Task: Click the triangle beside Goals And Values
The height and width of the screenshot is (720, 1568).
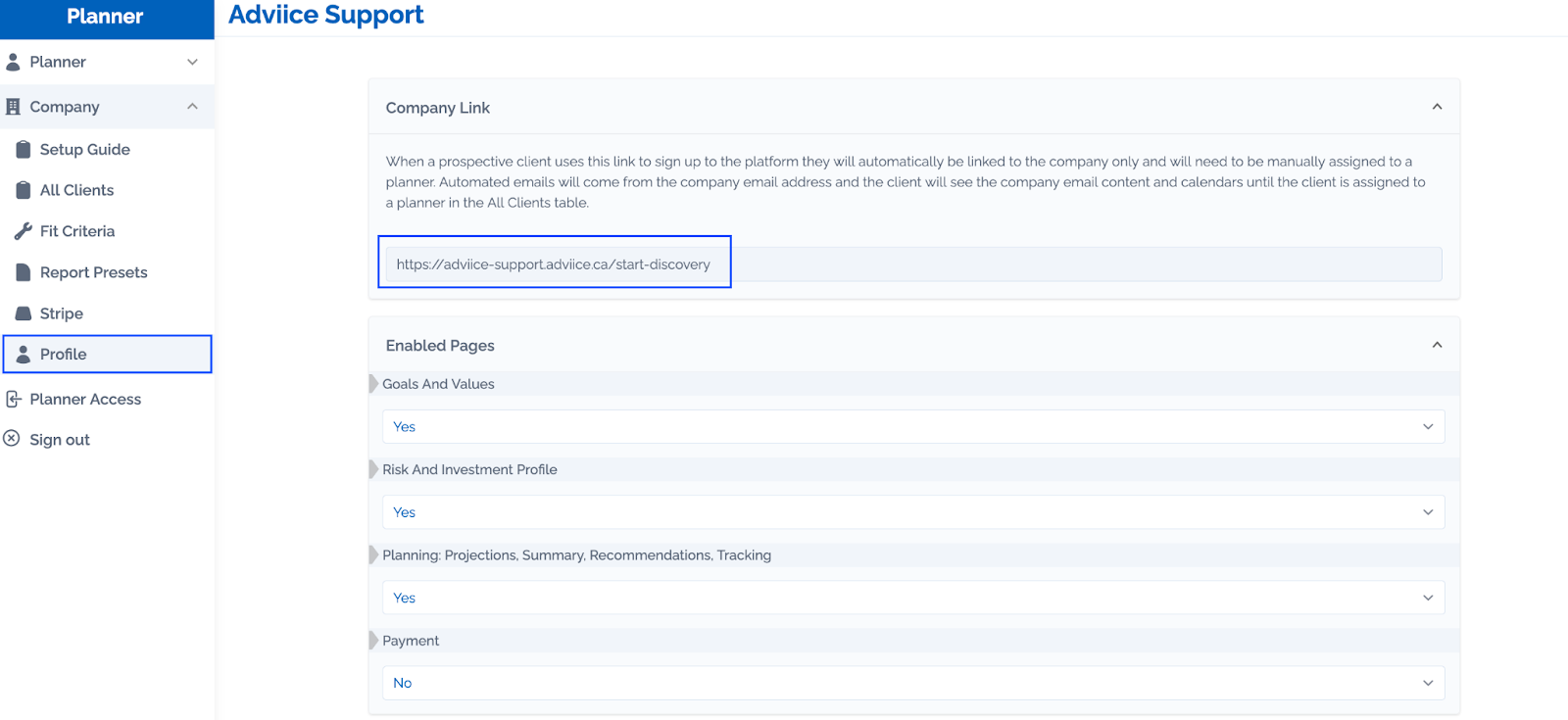Action: [373, 384]
